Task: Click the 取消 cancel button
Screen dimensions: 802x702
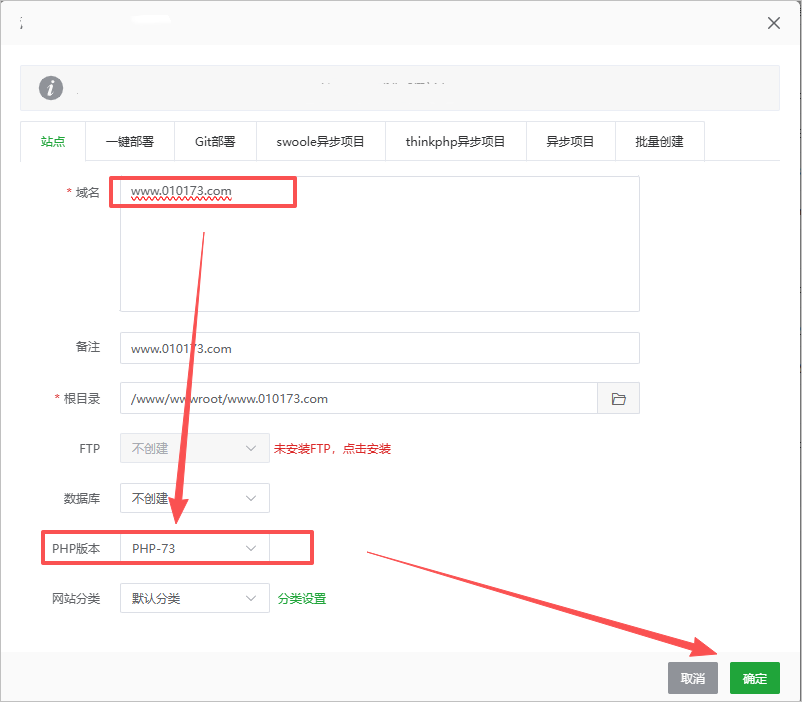Action: click(x=693, y=678)
